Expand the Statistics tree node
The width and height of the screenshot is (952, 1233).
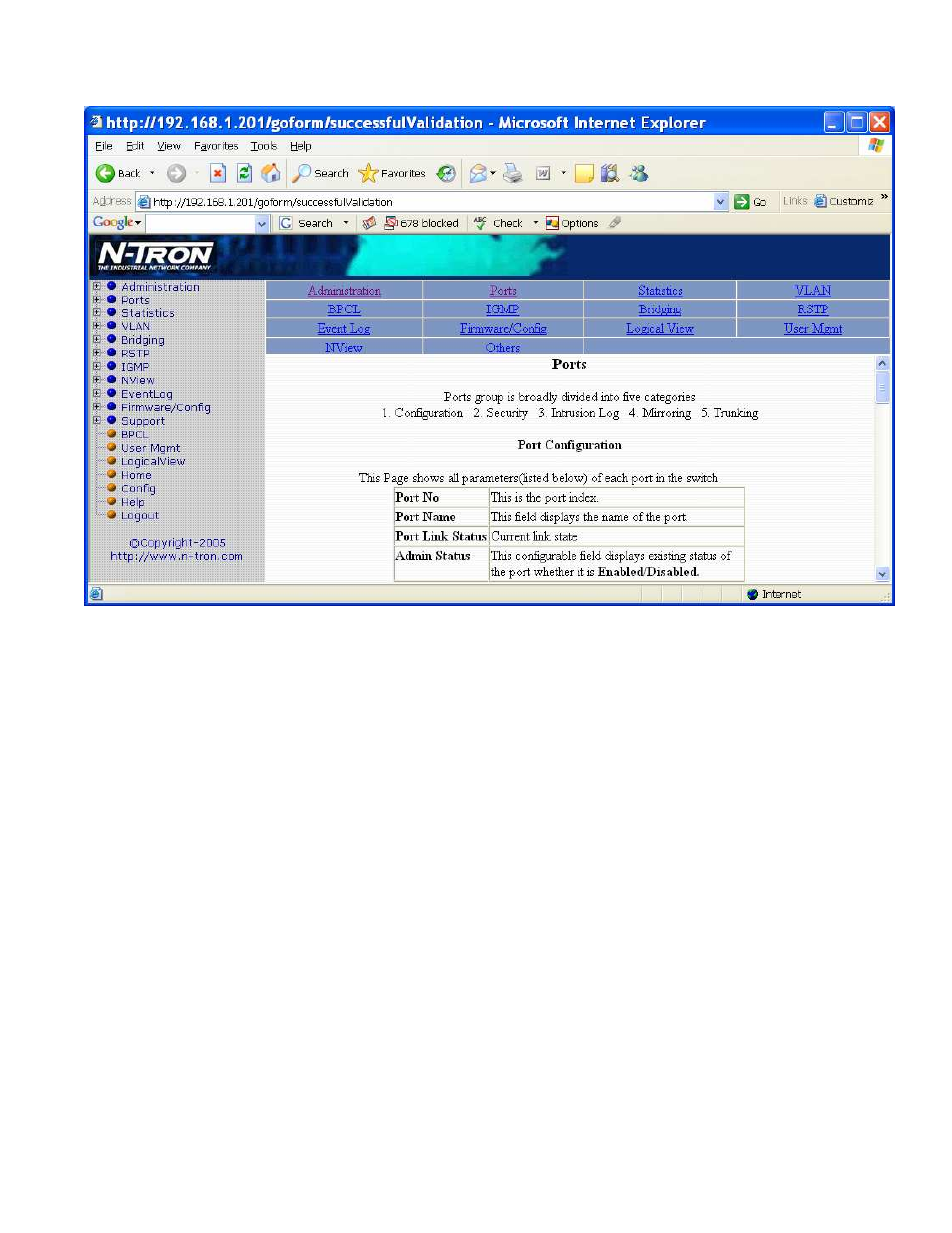point(97,312)
